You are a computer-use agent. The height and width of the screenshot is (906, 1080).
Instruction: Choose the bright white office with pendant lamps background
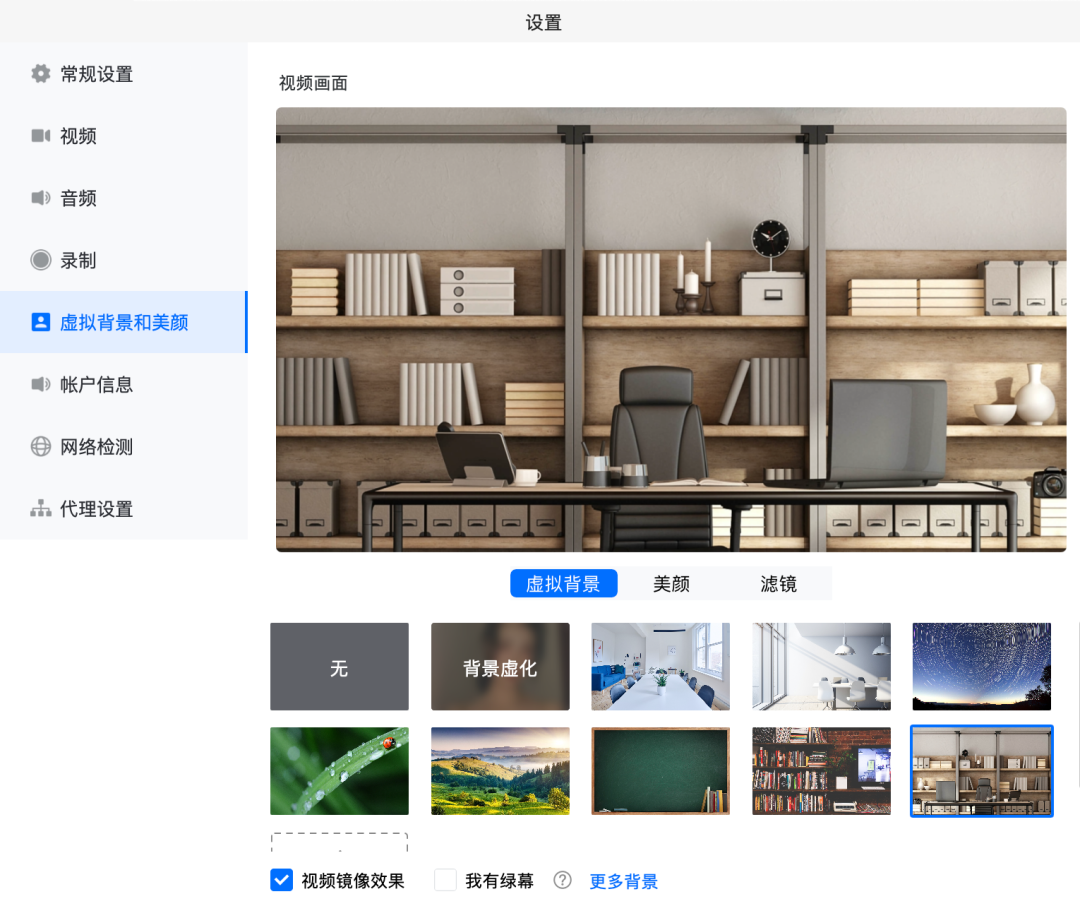click(x=821, y=666)
